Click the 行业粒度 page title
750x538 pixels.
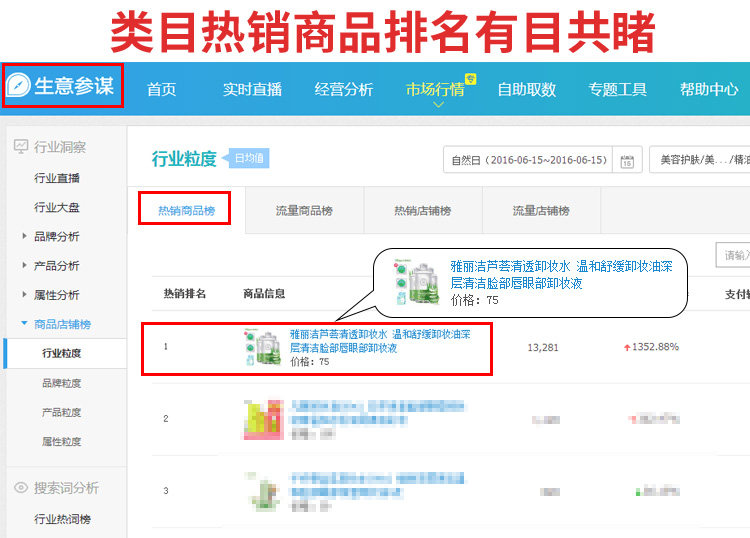point(184,159)
